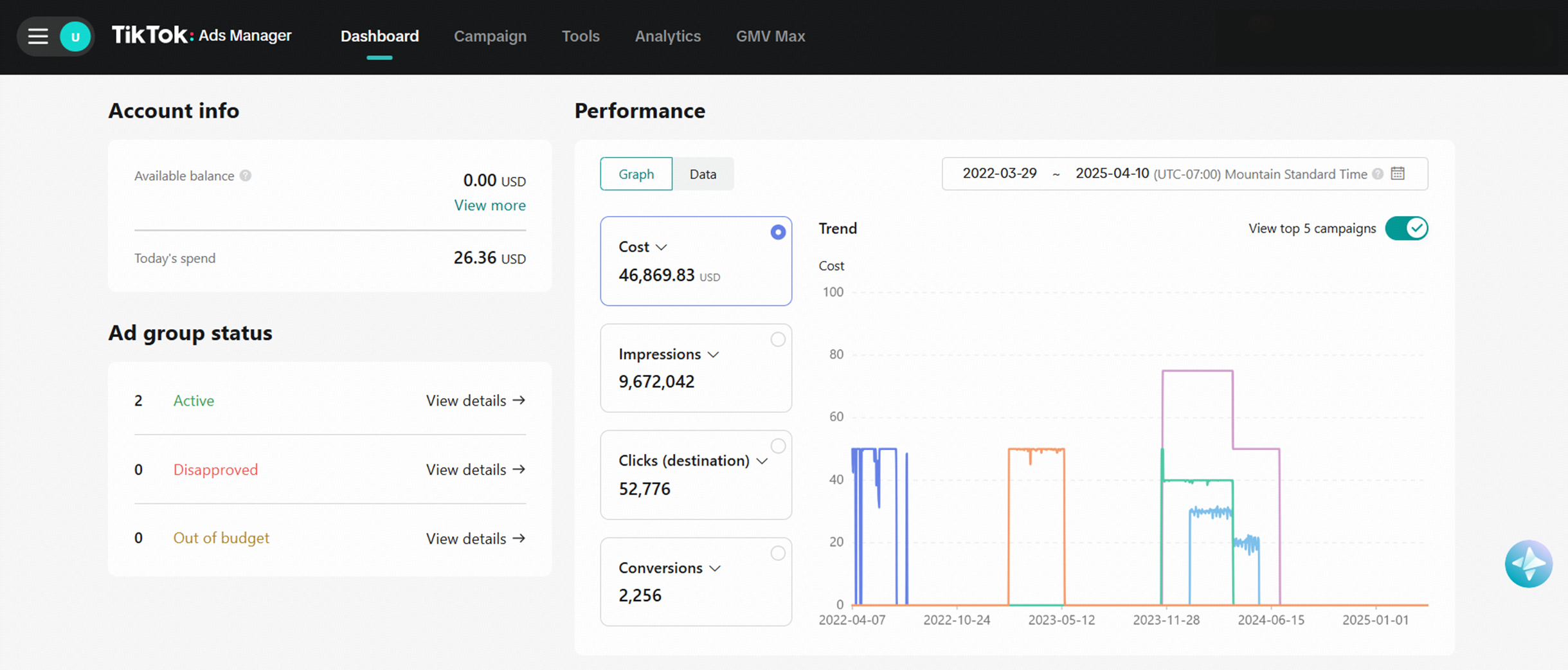Select the Cost metric radio button
This screenshot has width=1568, height=670.
pyautogui.click(x=778, y=232)
